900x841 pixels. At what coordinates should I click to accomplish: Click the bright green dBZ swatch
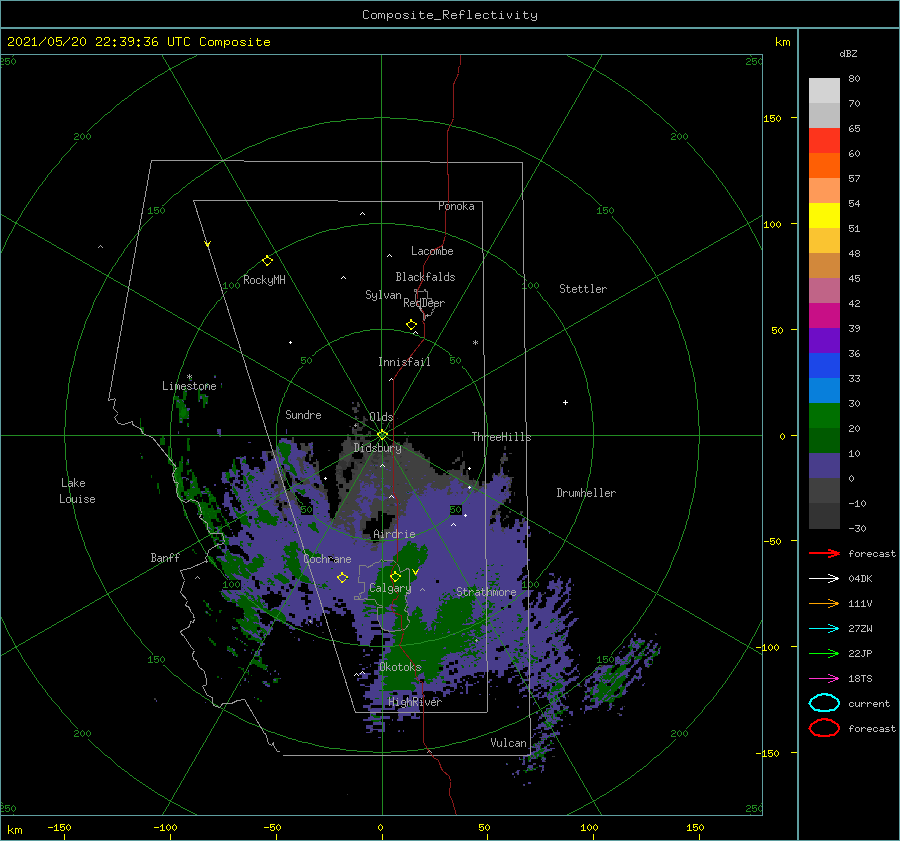(824, 415)
